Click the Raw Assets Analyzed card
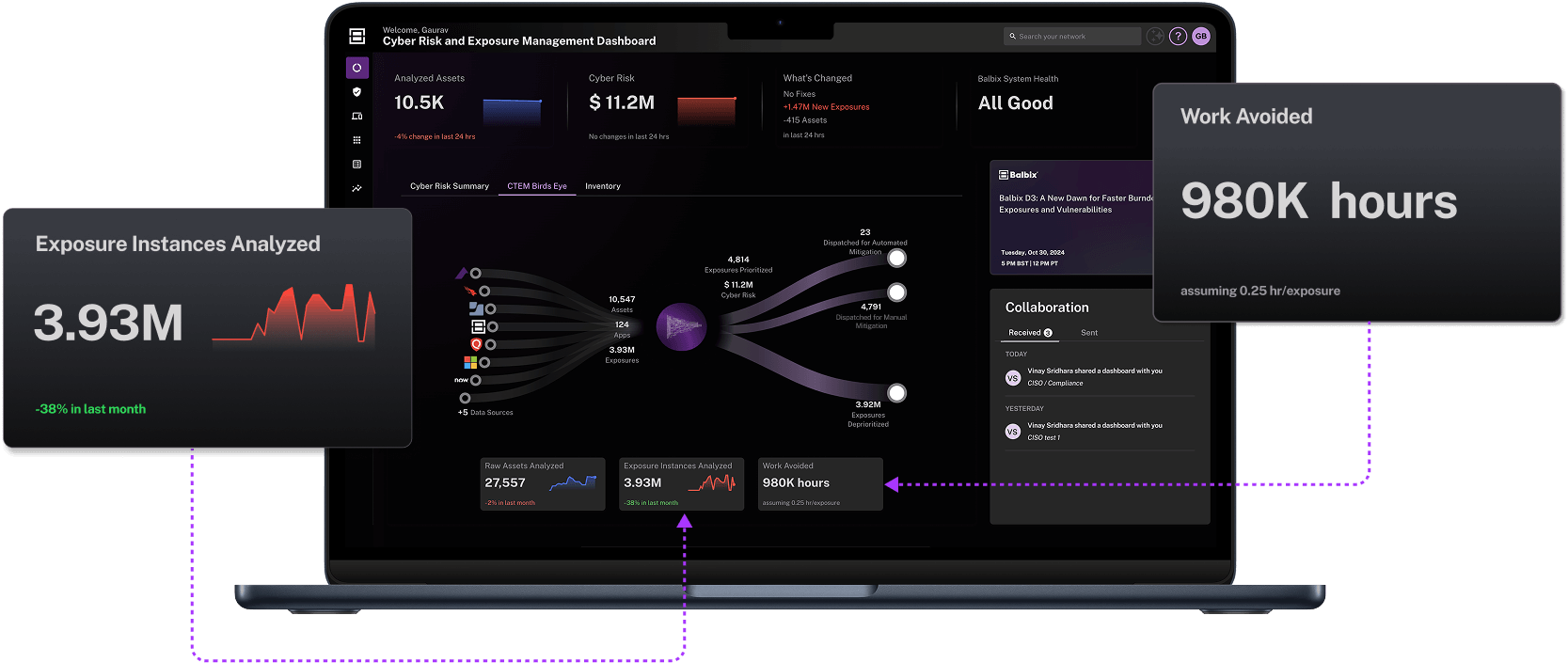Image resolution: width=1568 pixels, height=663 pixels. (x=543, y=484)
